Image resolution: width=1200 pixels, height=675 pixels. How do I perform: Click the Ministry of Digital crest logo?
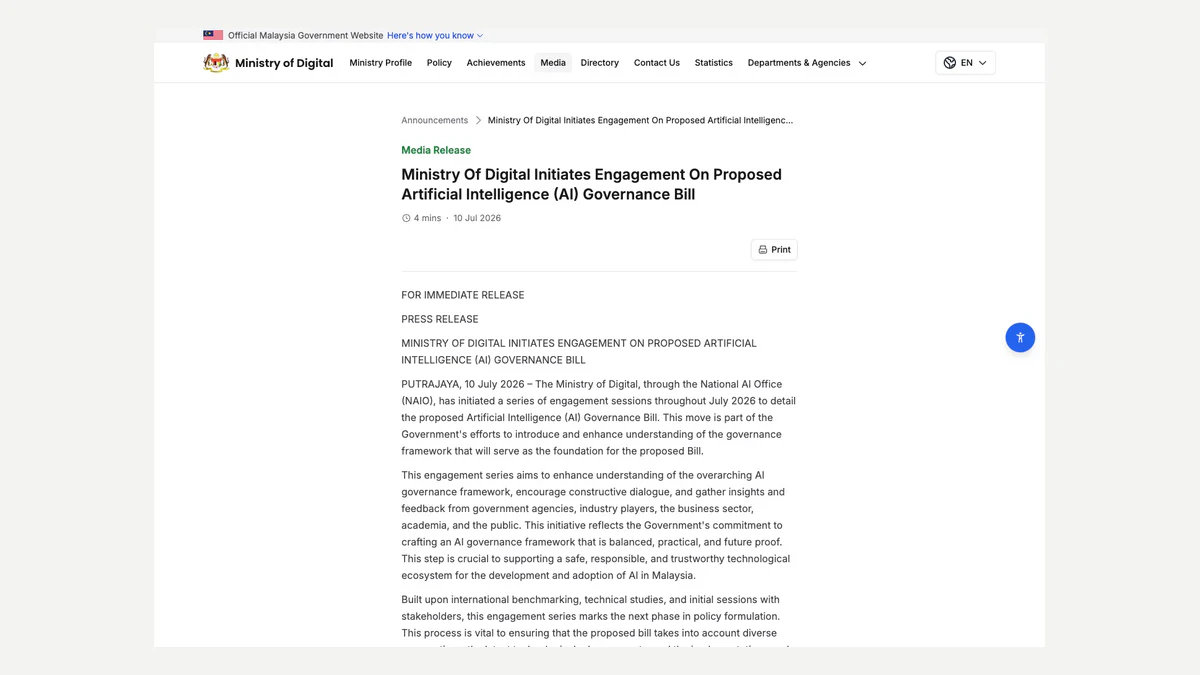[x=216, y=63]
